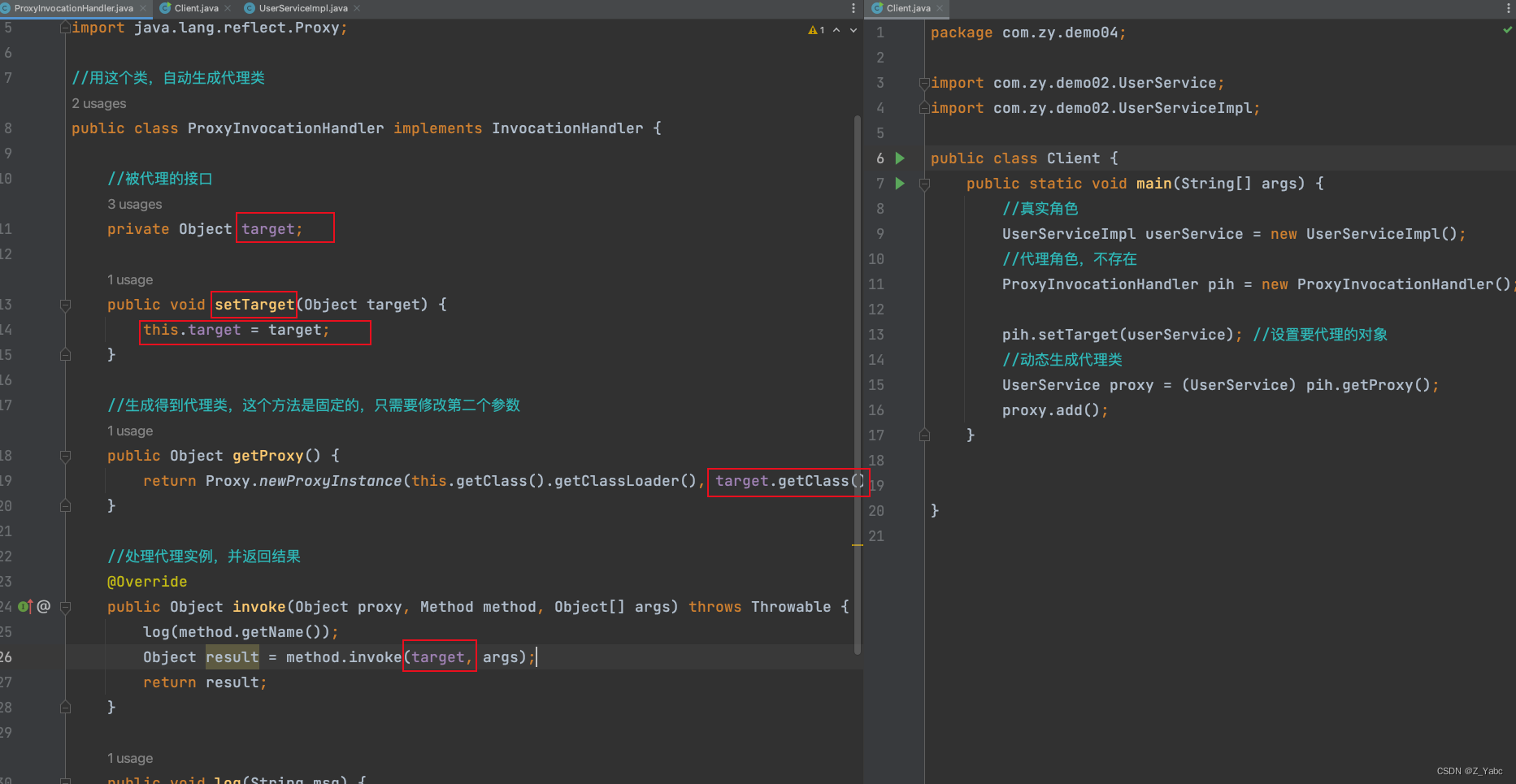This screenshot has height=784, width=1516.
Task: Show the '2 usages' of ProxyInvocationHandler class
Action: click(x=98, y=103)
